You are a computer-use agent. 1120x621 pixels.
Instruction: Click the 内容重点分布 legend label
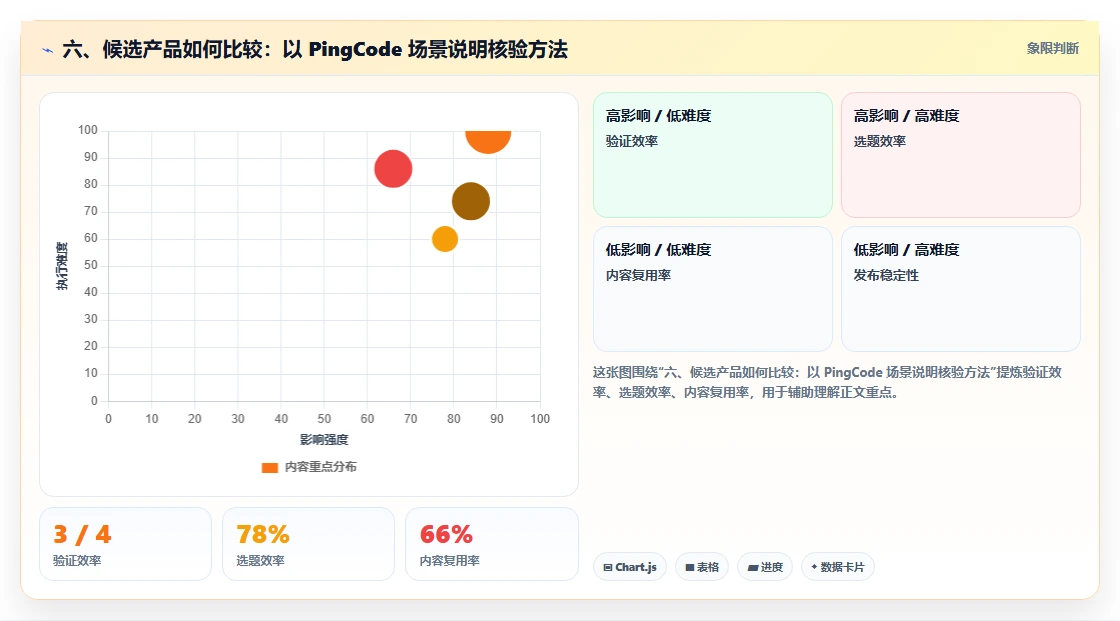[x=320, y=467]
